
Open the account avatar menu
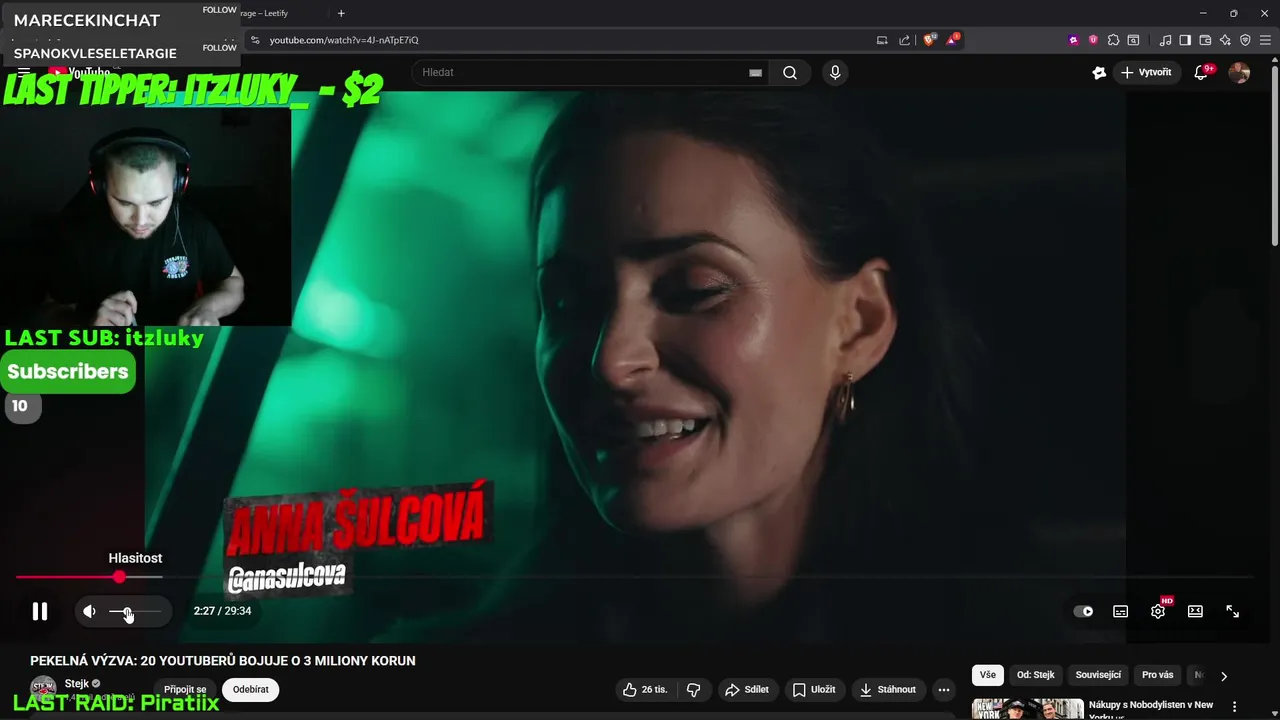click(x=1239, y=72)
